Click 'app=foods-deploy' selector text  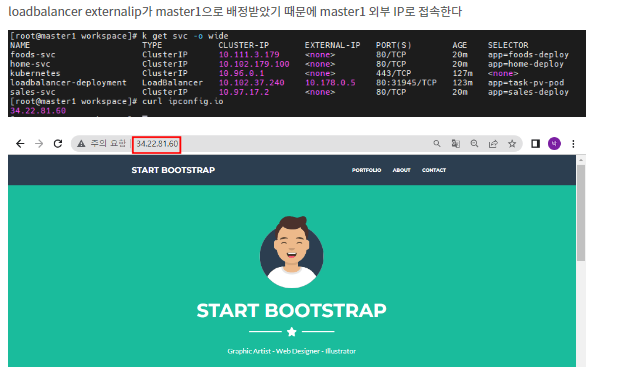pyautogui.click(x=528, y=55)
